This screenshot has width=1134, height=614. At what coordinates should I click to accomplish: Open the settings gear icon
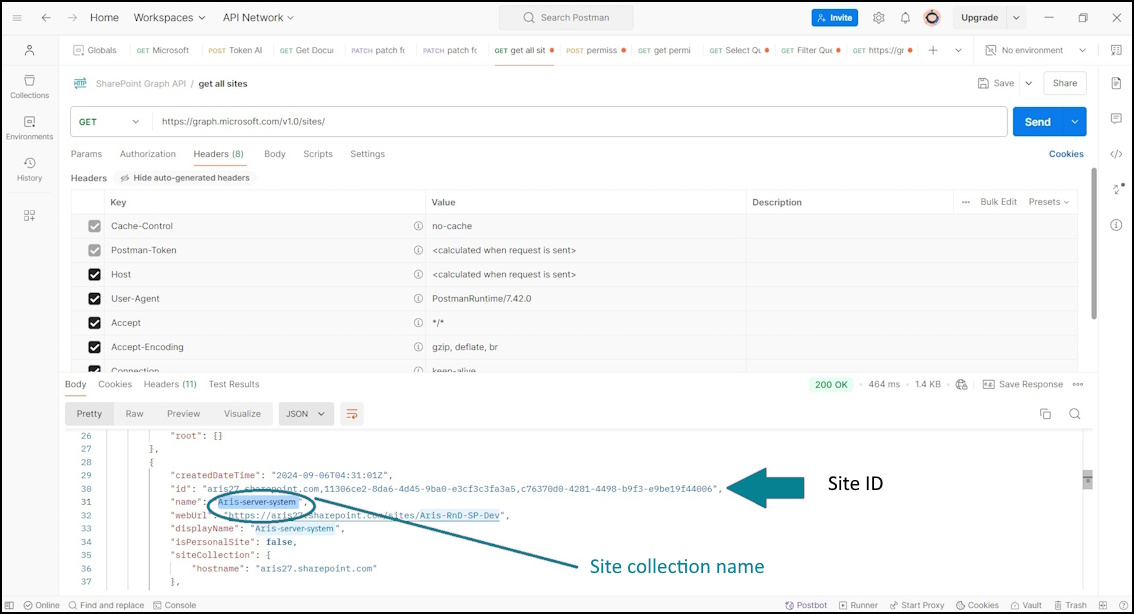pyautogui.click(x=878, y=17)
